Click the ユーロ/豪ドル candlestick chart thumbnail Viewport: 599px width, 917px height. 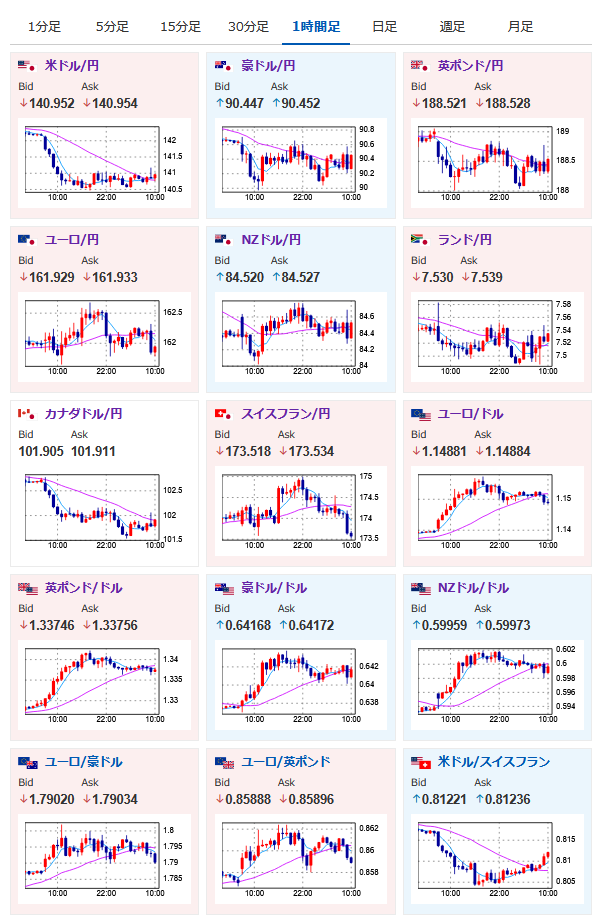coord(100,859)
